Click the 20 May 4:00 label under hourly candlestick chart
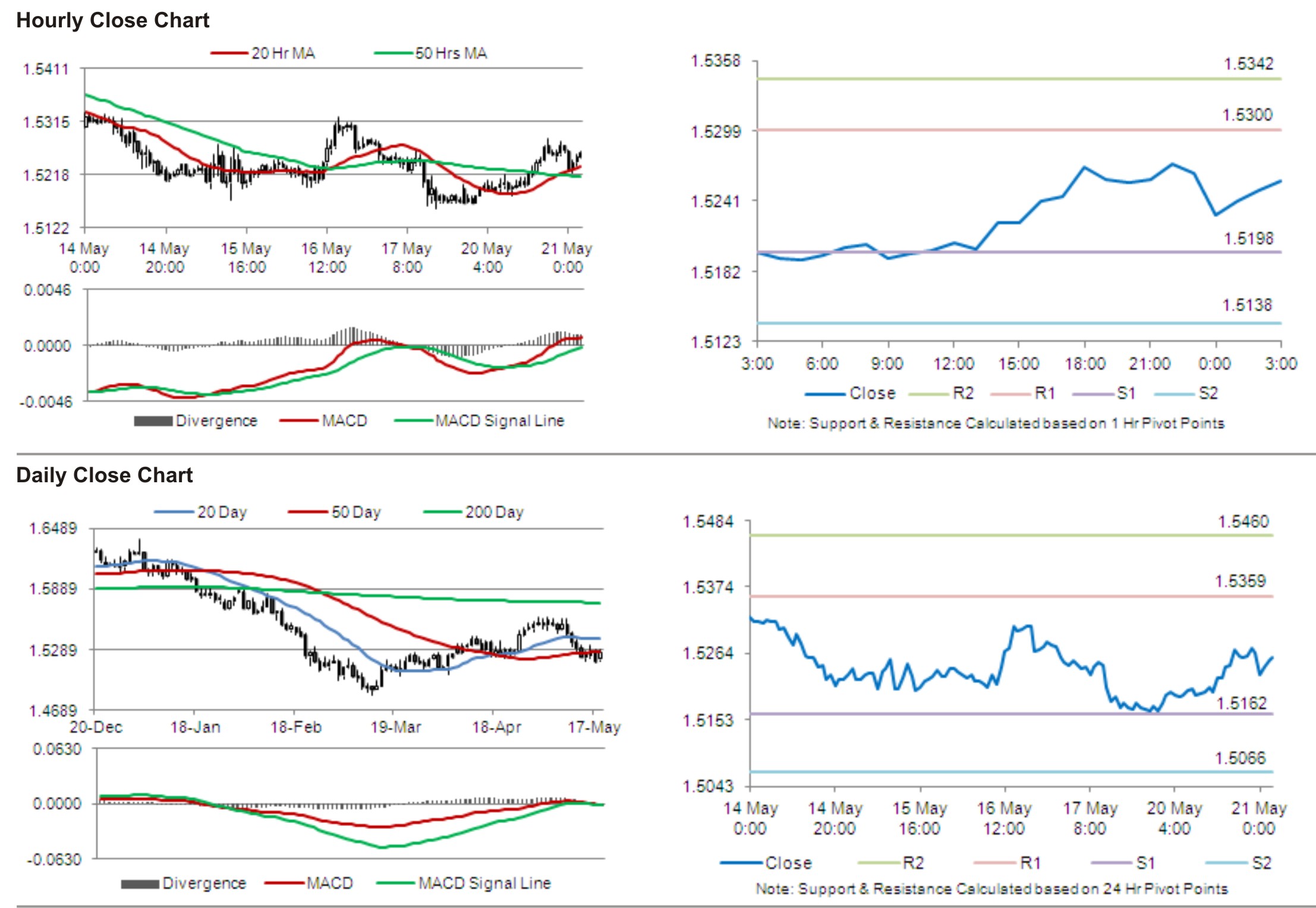The width and height of the screenshot is (1316, 908). [x=487, y=257]
